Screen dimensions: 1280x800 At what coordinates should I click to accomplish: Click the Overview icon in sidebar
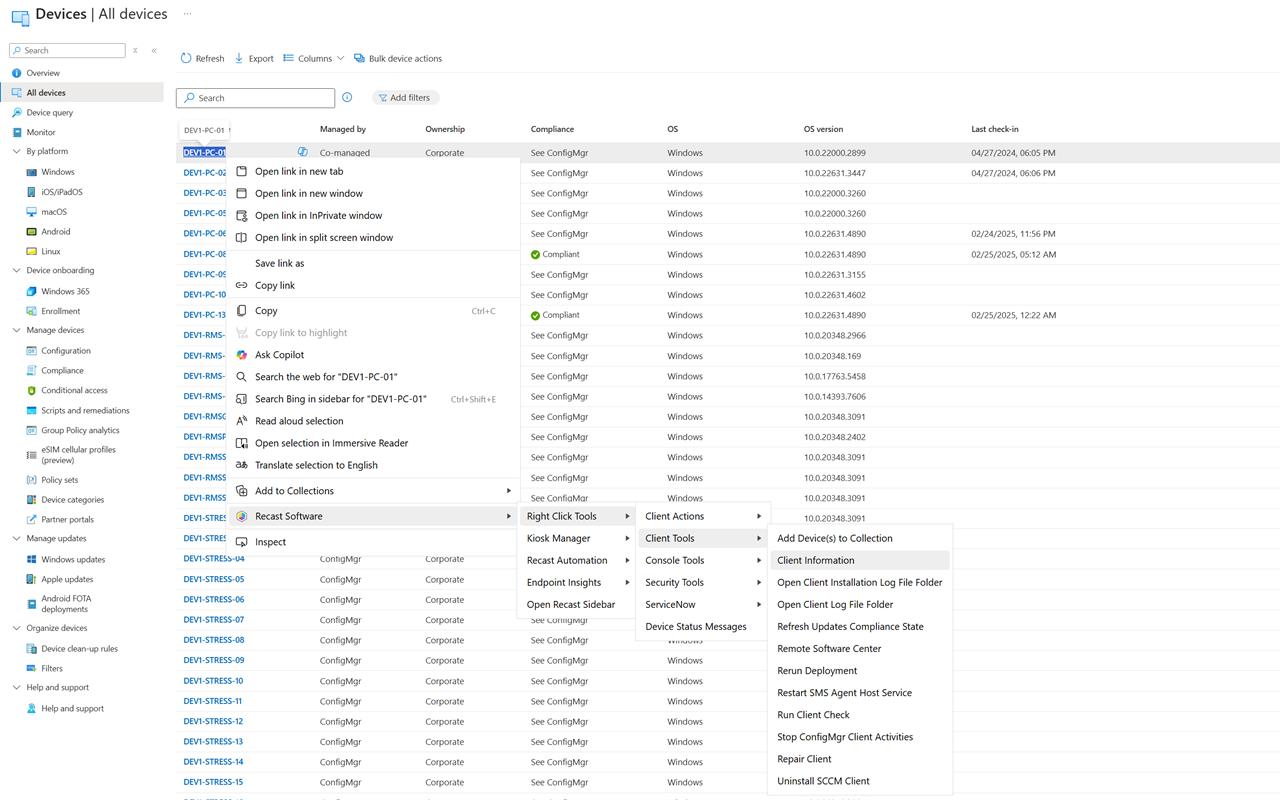16,73
